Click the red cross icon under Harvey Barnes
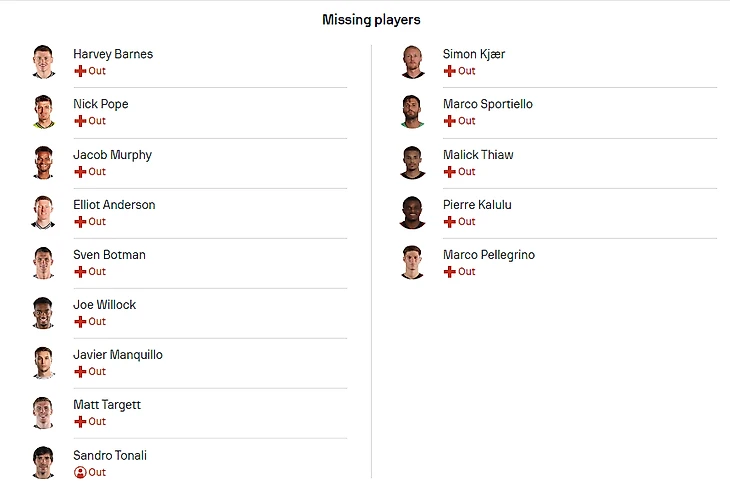The image size is (730, 491). pyautogui.click(x=80, y=71)
